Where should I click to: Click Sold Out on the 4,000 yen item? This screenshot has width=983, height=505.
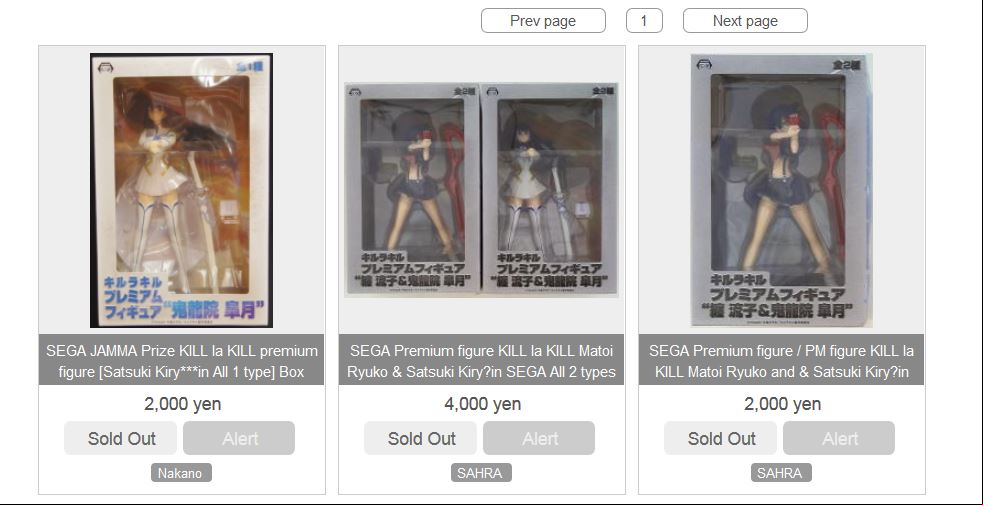coord(421,438)
